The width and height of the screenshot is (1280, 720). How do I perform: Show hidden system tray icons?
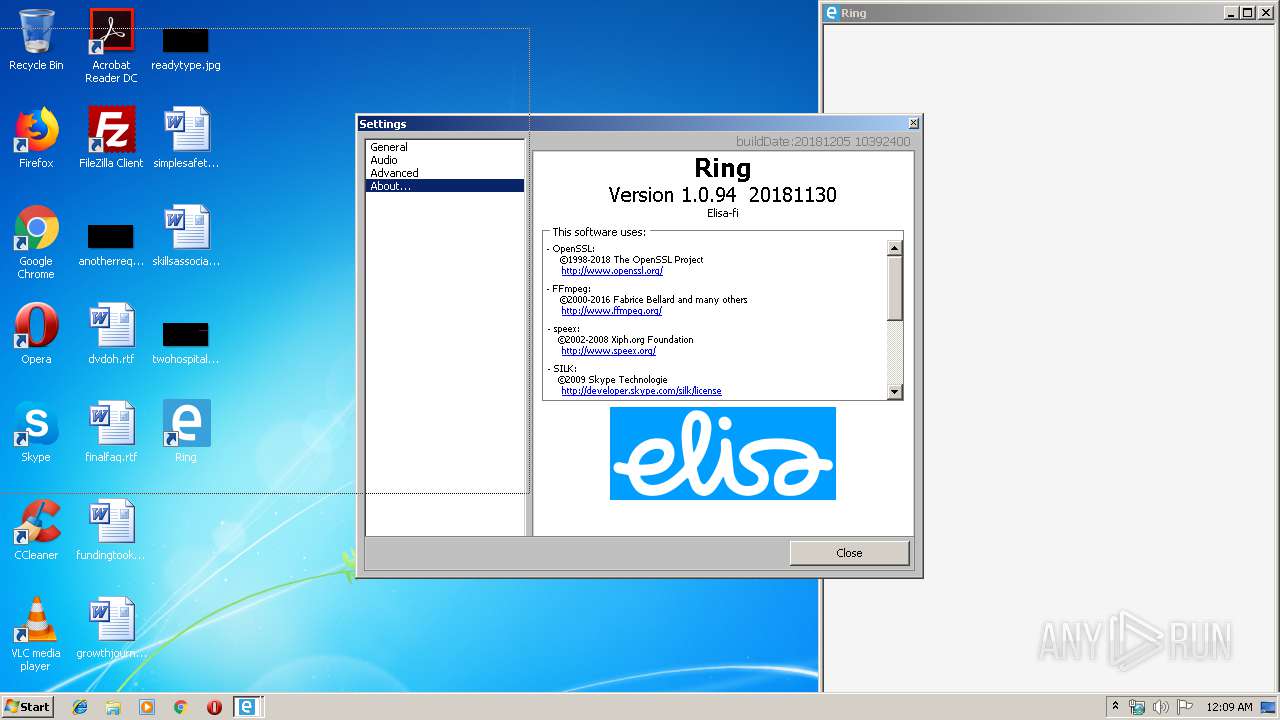(1115, 707)
